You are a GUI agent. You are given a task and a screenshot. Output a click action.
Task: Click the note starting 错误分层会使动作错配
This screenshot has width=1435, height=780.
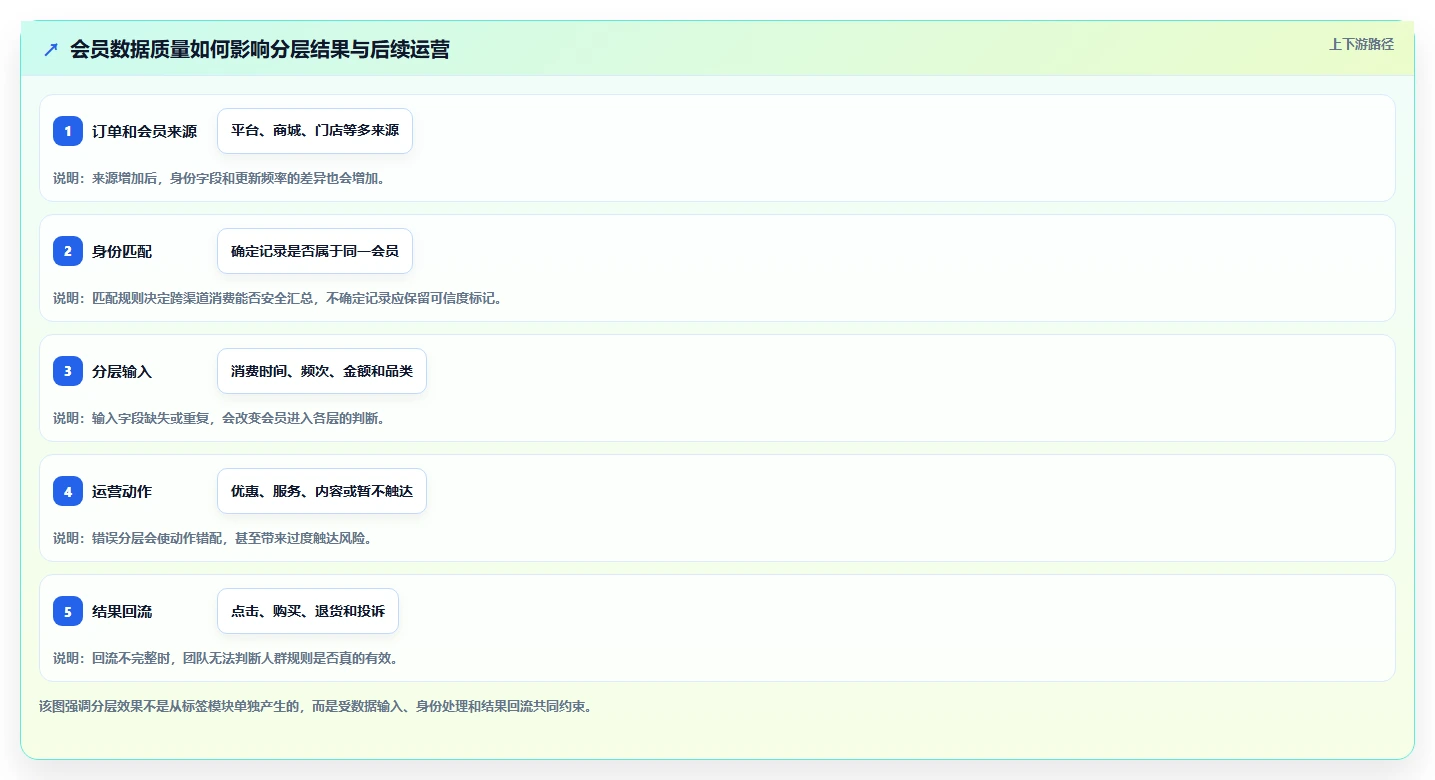tap(213, 538)
